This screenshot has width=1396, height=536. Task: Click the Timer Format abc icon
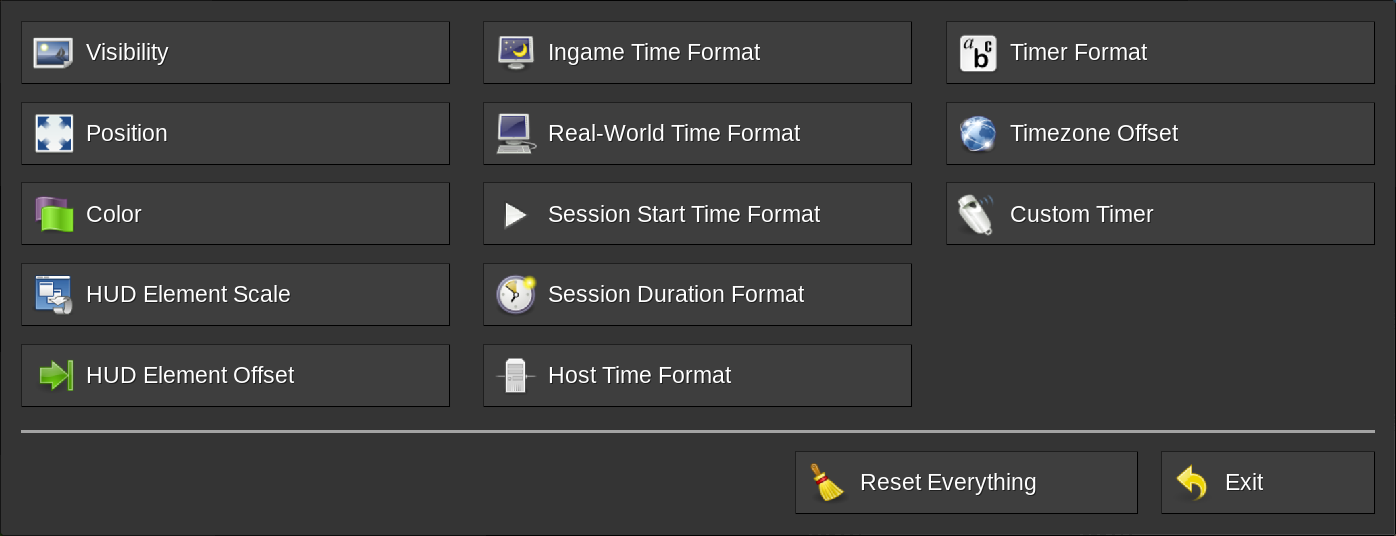(978, 53)
